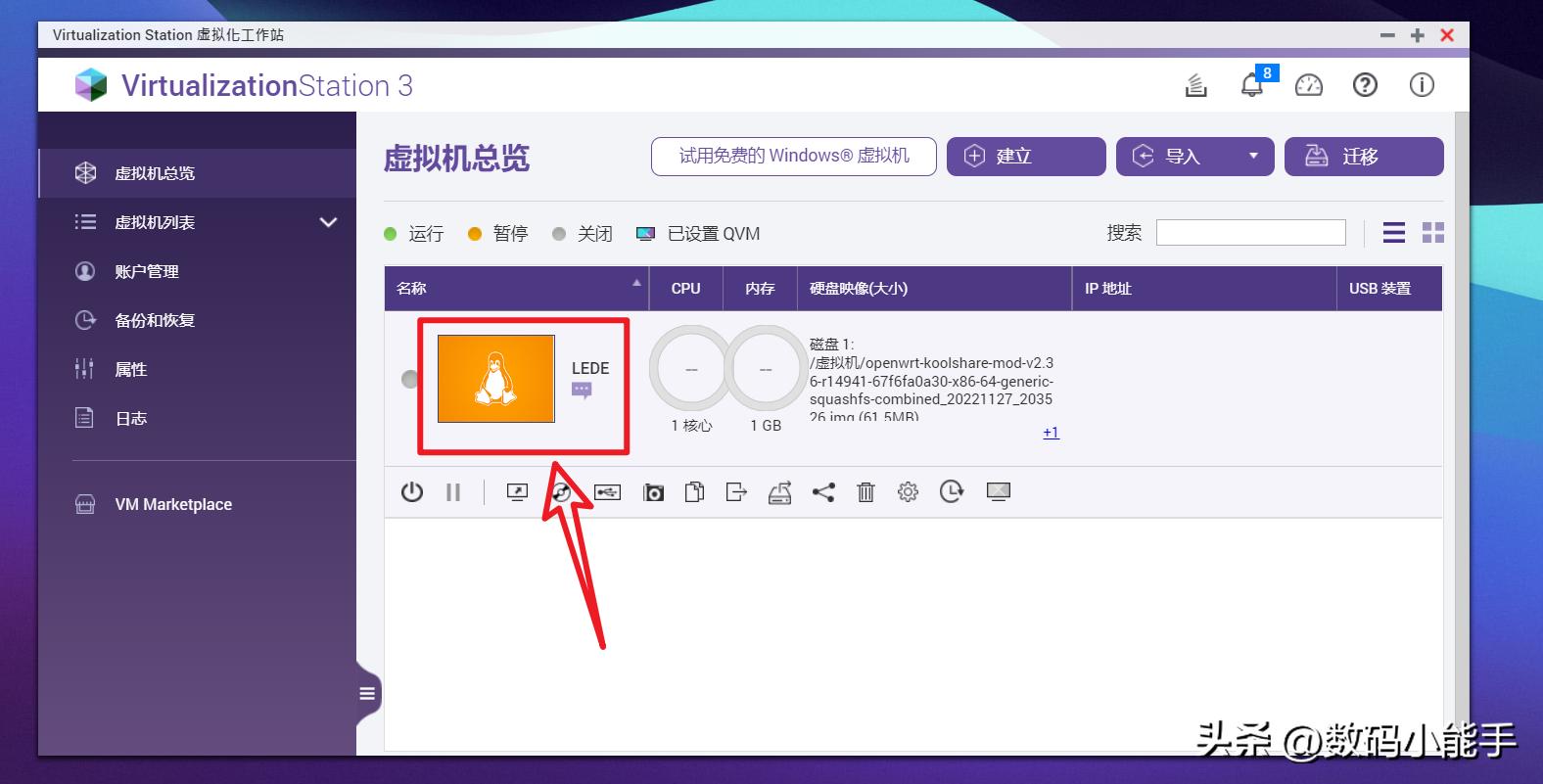Click the VirtualizationStation cube logo

click(91, 85)
